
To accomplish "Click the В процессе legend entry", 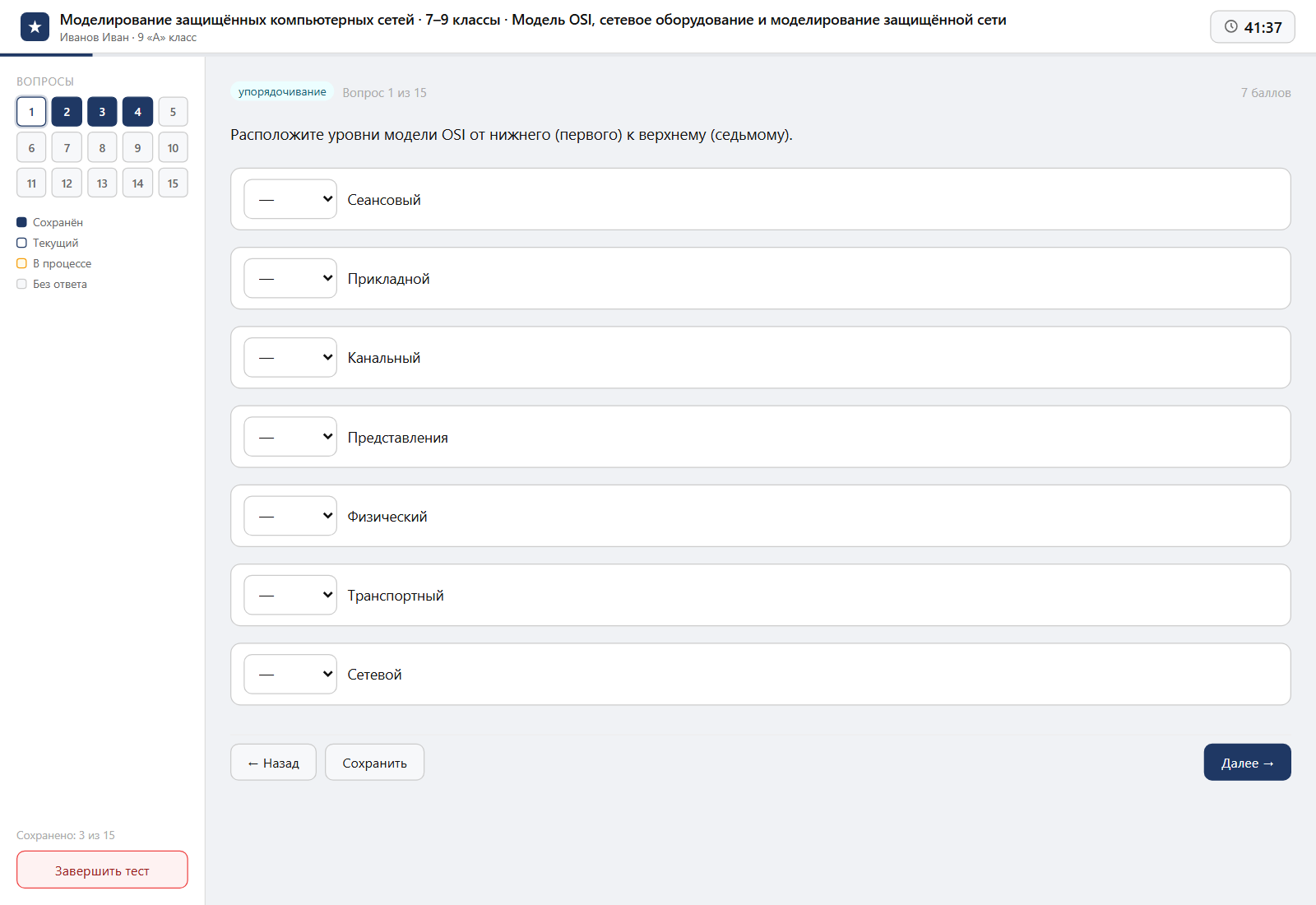I will pyautogui.click(x=54, y=263).
